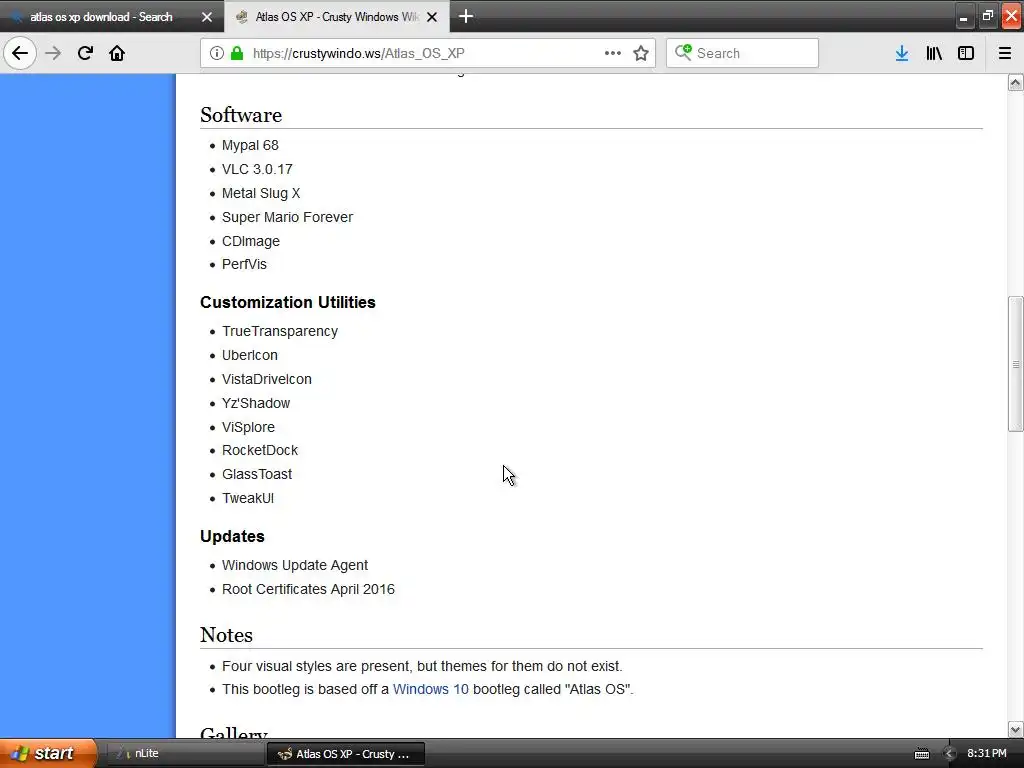The height and width of the screenshot is (768, 1024).
Task: Open the Windows Start menu
Action: point(48,753)
